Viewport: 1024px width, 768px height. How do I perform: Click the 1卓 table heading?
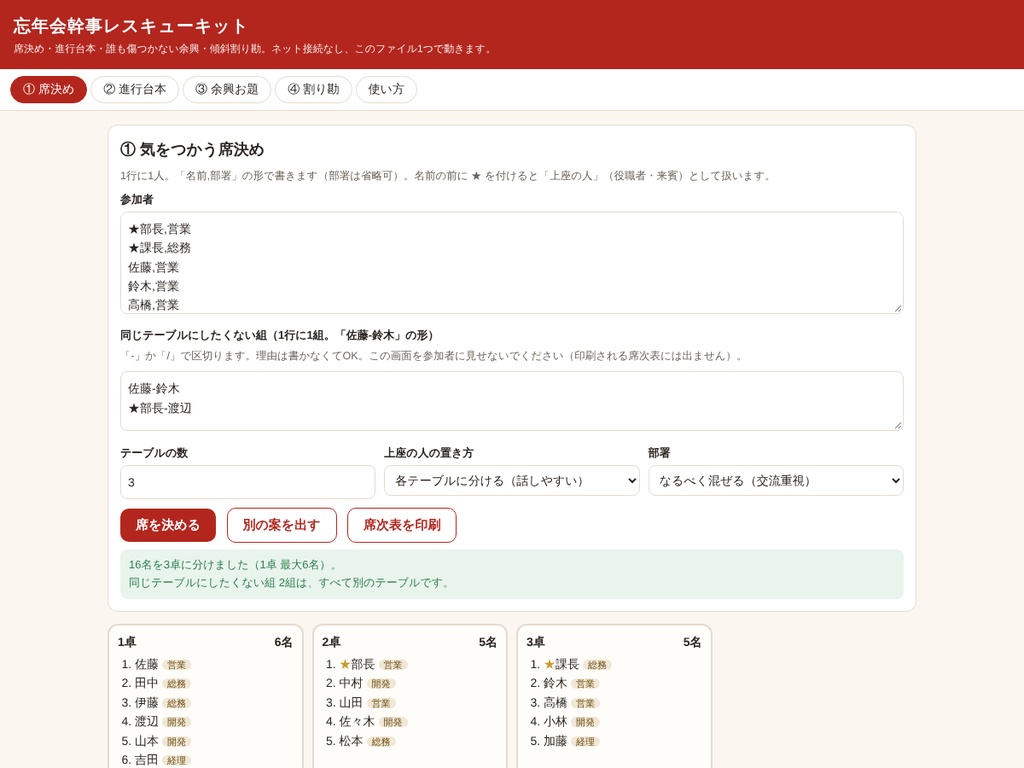[127, 642]
